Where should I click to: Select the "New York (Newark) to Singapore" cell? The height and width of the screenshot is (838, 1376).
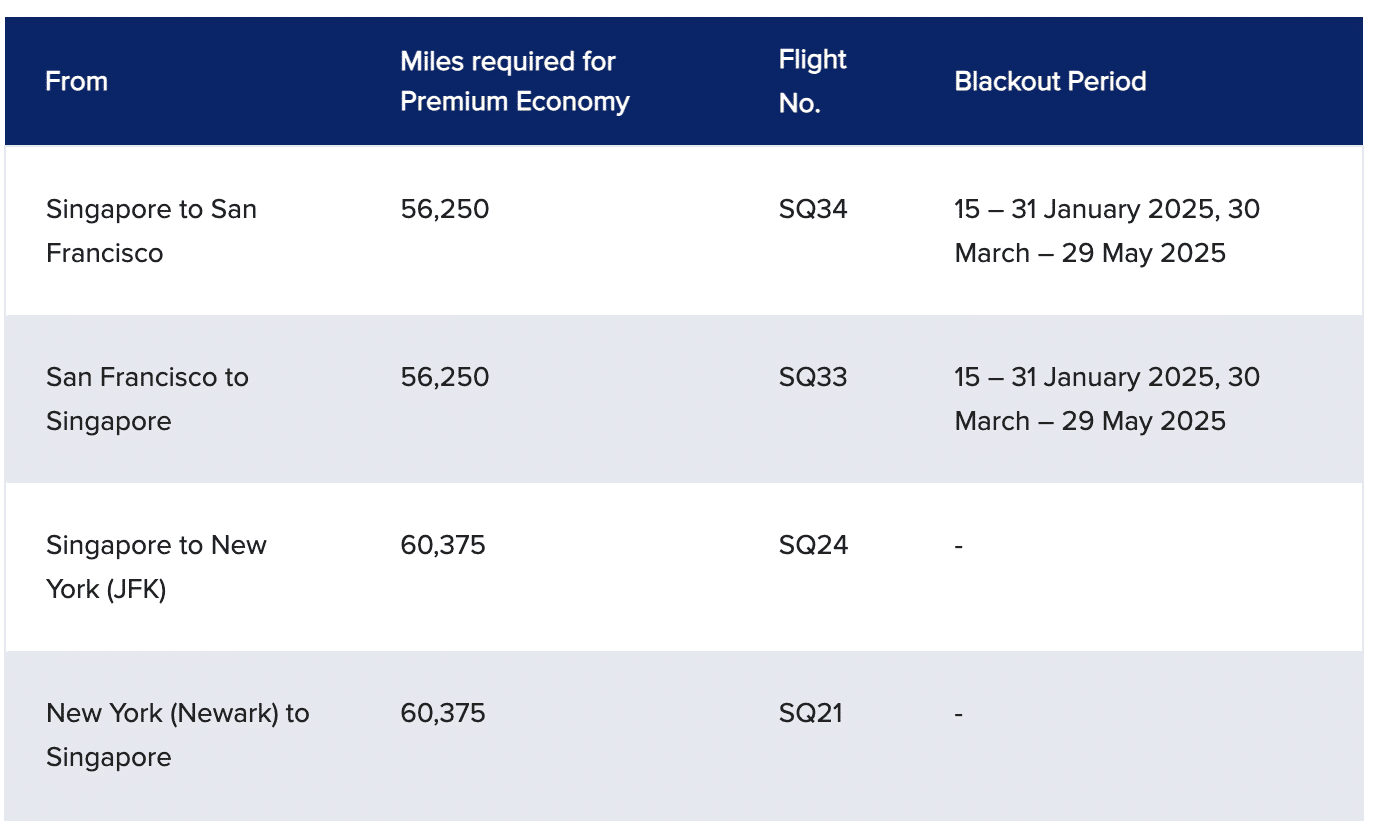coord(177,735)
